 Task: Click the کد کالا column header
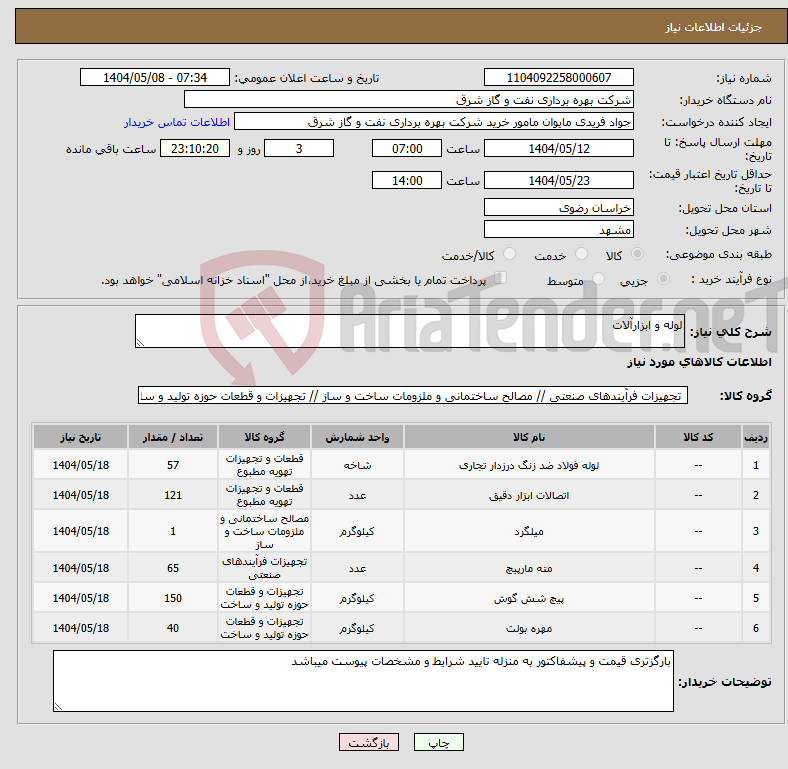(698, 437)
